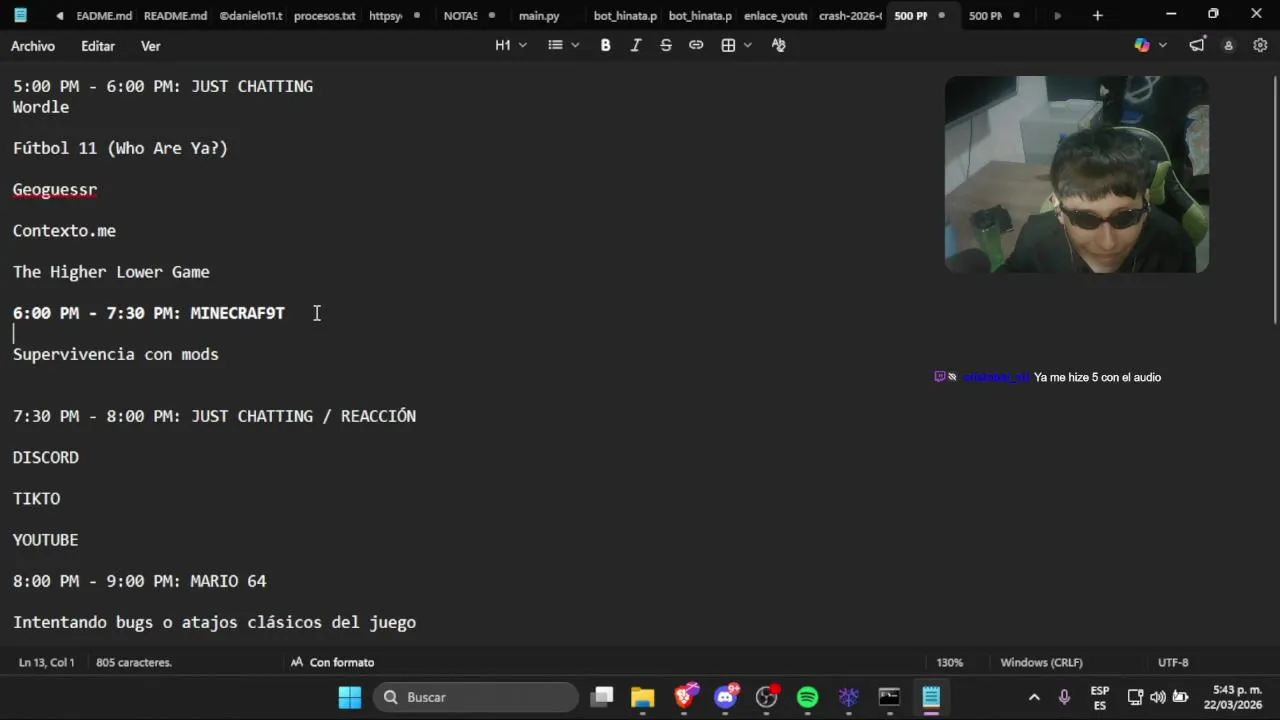1280x720 pixels.
Task: Open Spotify from the taskbar
Action: tap(808, 697)
